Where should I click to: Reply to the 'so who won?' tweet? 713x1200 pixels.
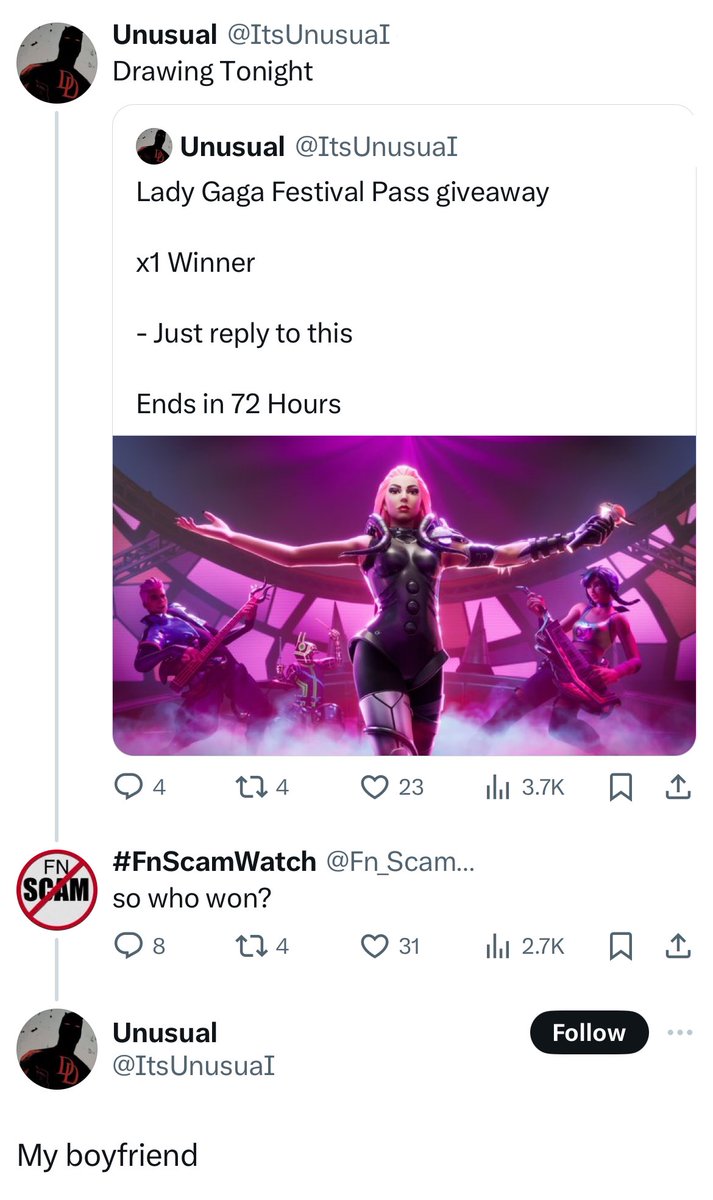click(x=139, y=945)
